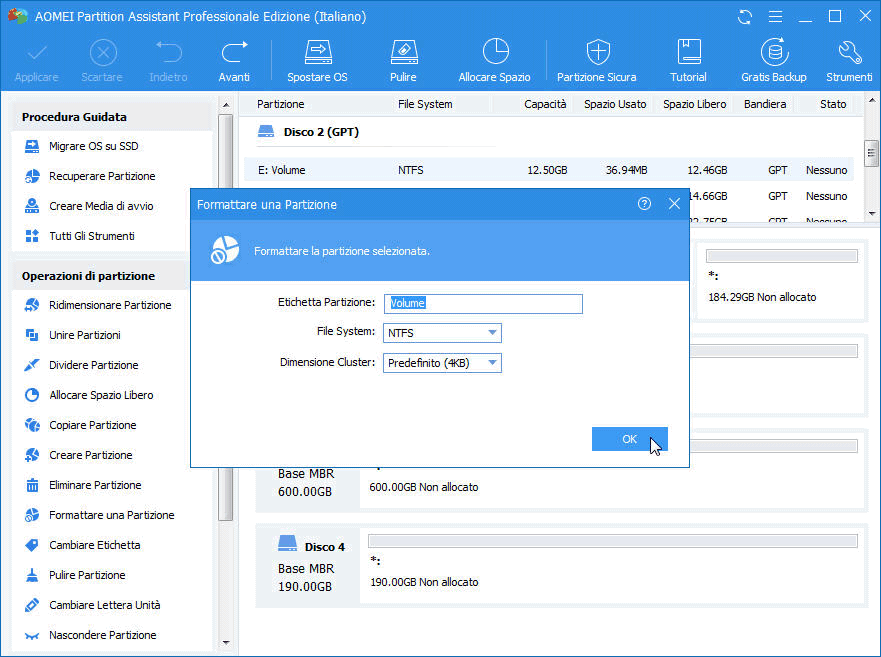Click the Etichetta Partizione text field
This screenshot has height=657, width=881.
coord(483,304)
